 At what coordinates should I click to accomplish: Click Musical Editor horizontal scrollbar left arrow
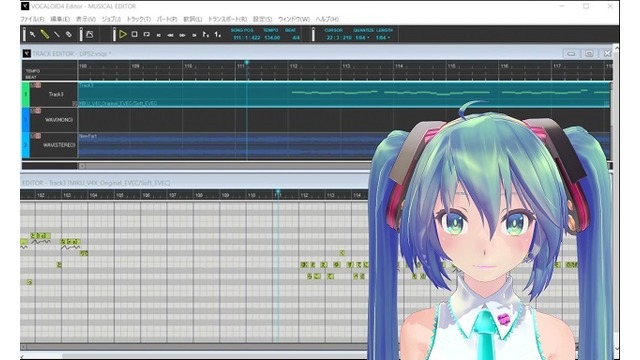click(x=24, y=347)
